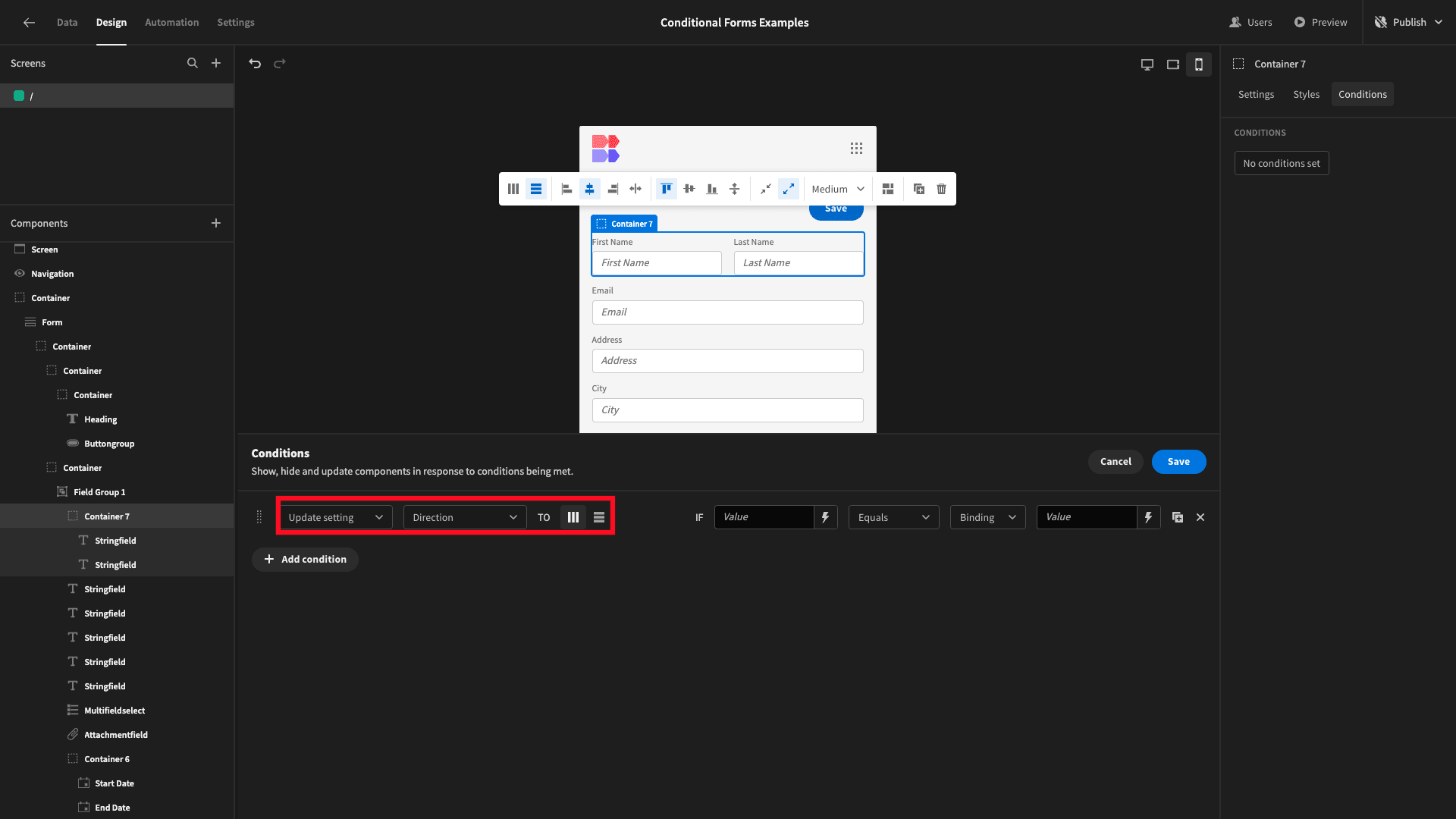Switch to the Styles tab
The image size is (1456, 819).
tap(1306, 94)
